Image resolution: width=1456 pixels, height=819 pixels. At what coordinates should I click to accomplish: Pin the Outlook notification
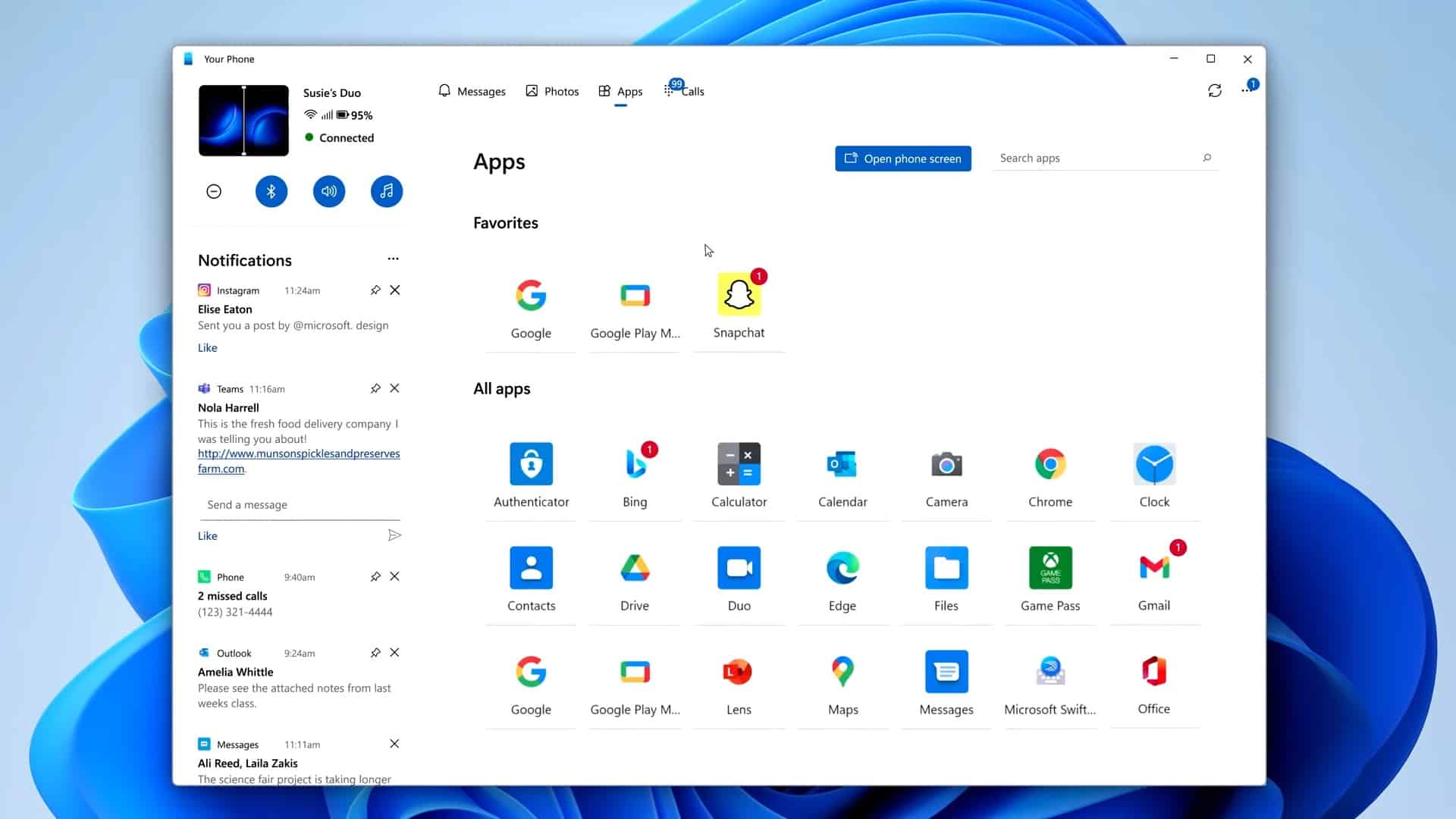pos(374,653)
